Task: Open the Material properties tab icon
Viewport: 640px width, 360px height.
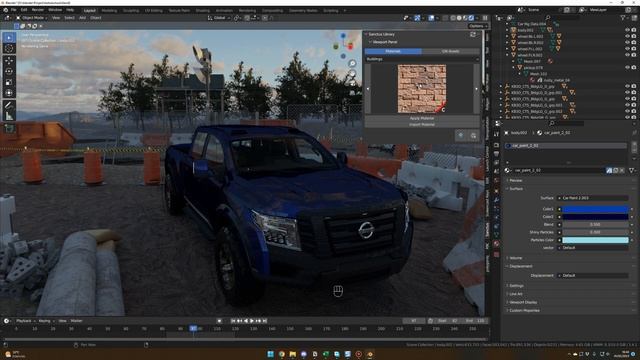Action: [496, 244]
